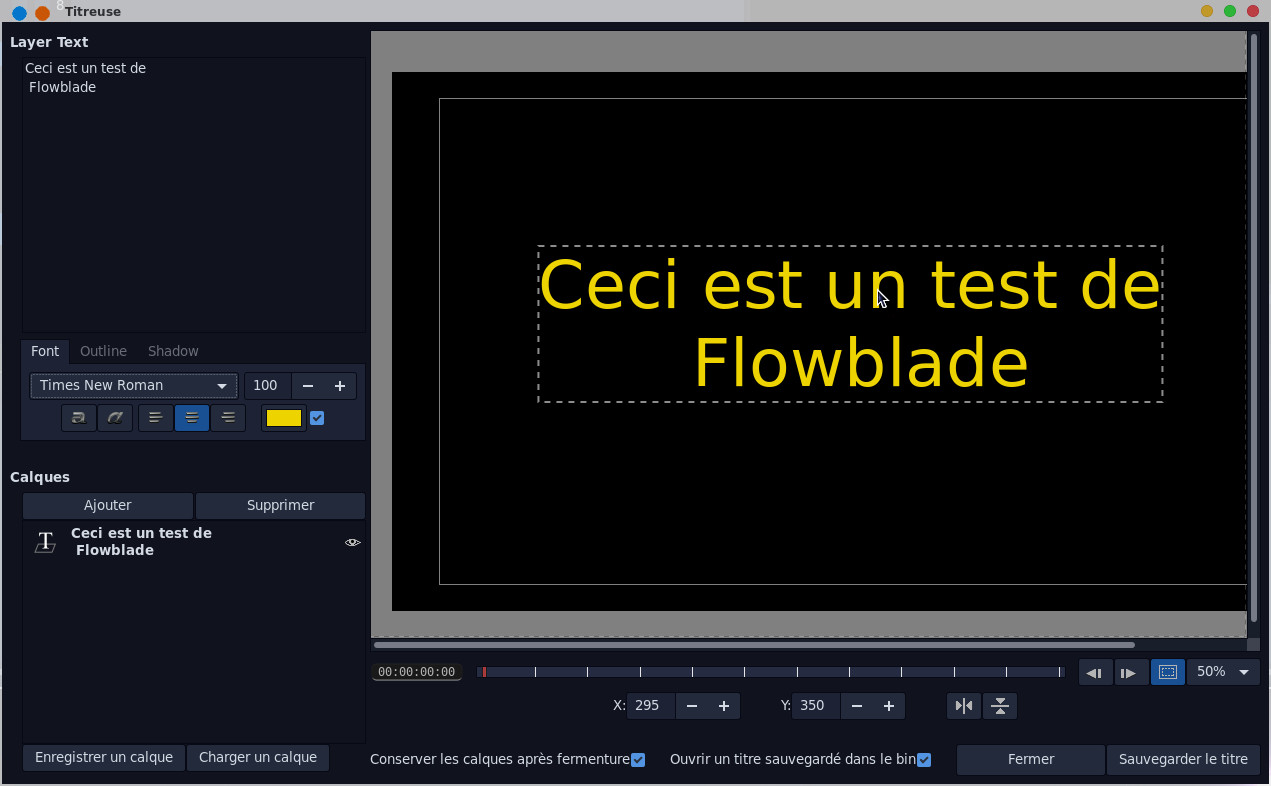
Task: Align layer text to the right
Action: pos(228,418)
